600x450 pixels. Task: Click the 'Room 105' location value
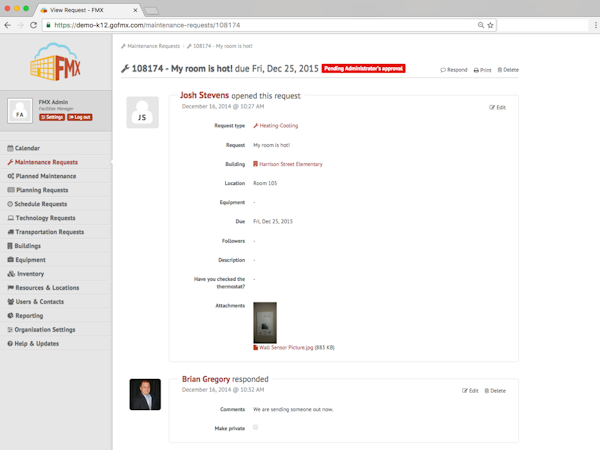tap(265, 183)
